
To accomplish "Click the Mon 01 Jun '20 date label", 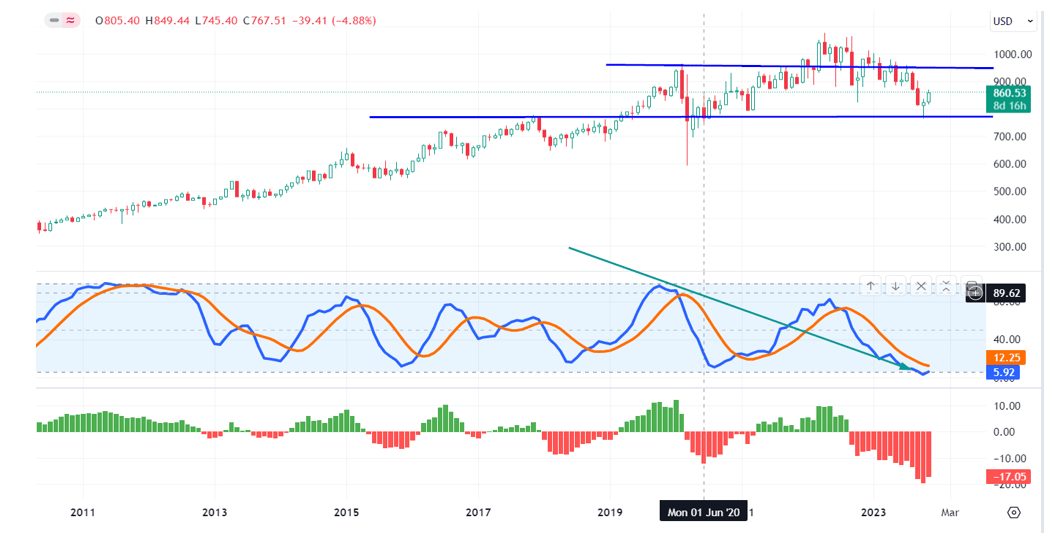I will tap(704, 512).
